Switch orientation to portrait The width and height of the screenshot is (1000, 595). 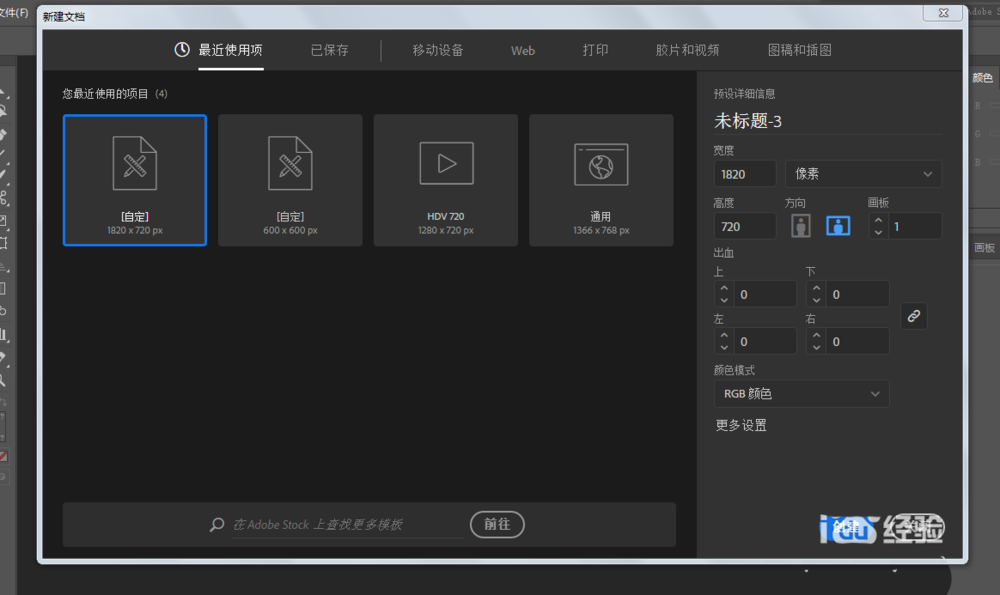click(800, 225)
